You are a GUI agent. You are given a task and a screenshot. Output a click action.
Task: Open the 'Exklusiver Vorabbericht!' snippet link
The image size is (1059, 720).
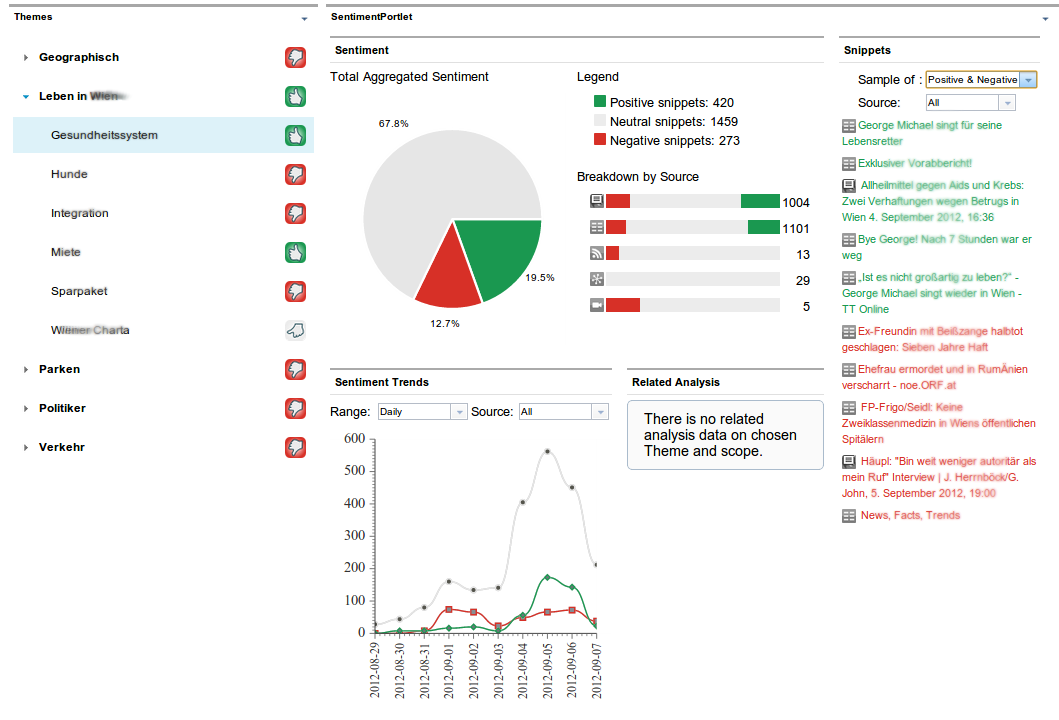point(914,163)
